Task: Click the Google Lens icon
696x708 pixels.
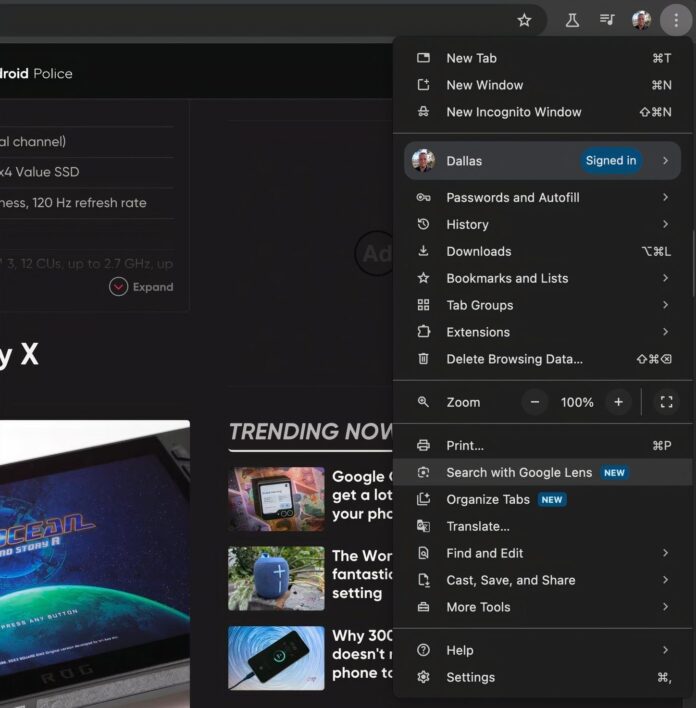Action: [423, 473]
